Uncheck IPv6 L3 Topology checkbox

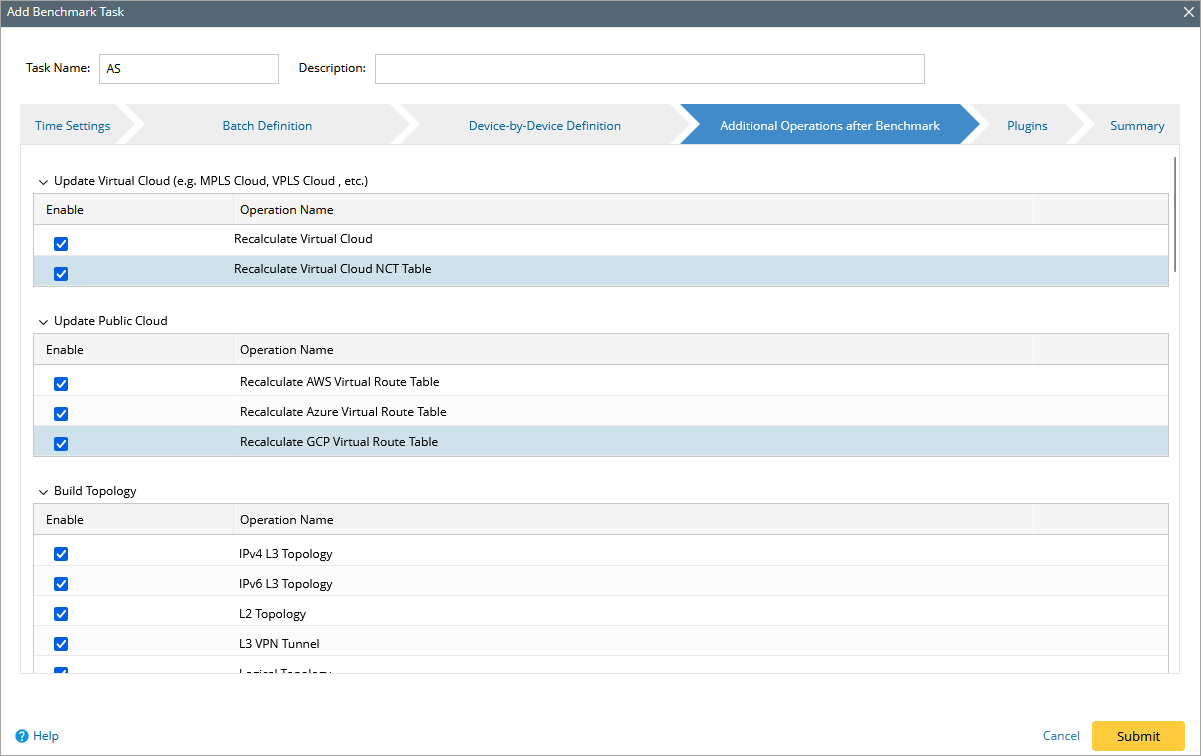click(x=61, y=584)
